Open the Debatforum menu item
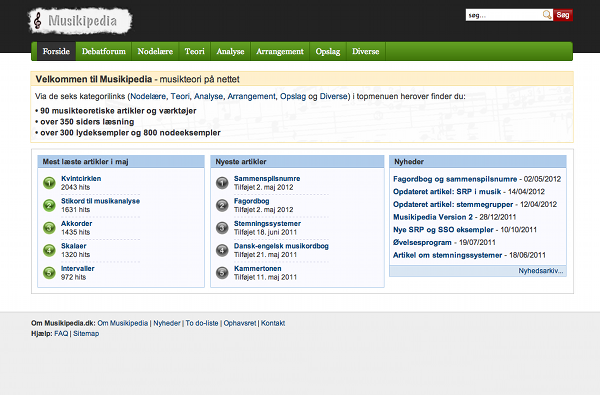 click(x=104, y=51)
